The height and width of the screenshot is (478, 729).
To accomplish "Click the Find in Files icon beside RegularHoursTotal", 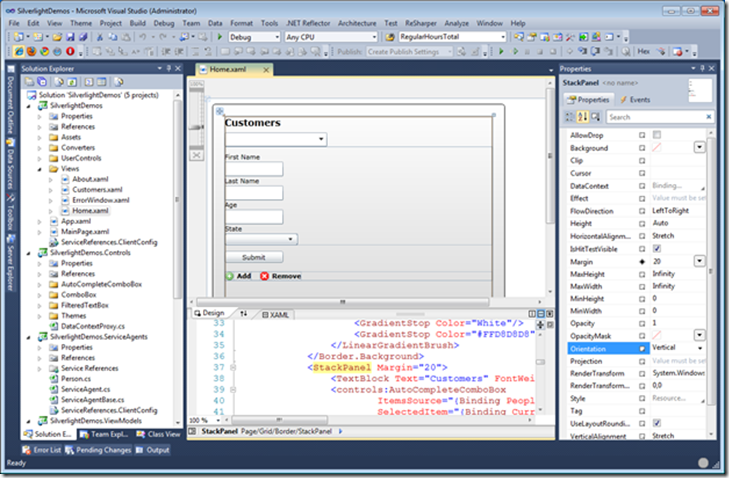I will pyautogui.click(x=390, y=37).
